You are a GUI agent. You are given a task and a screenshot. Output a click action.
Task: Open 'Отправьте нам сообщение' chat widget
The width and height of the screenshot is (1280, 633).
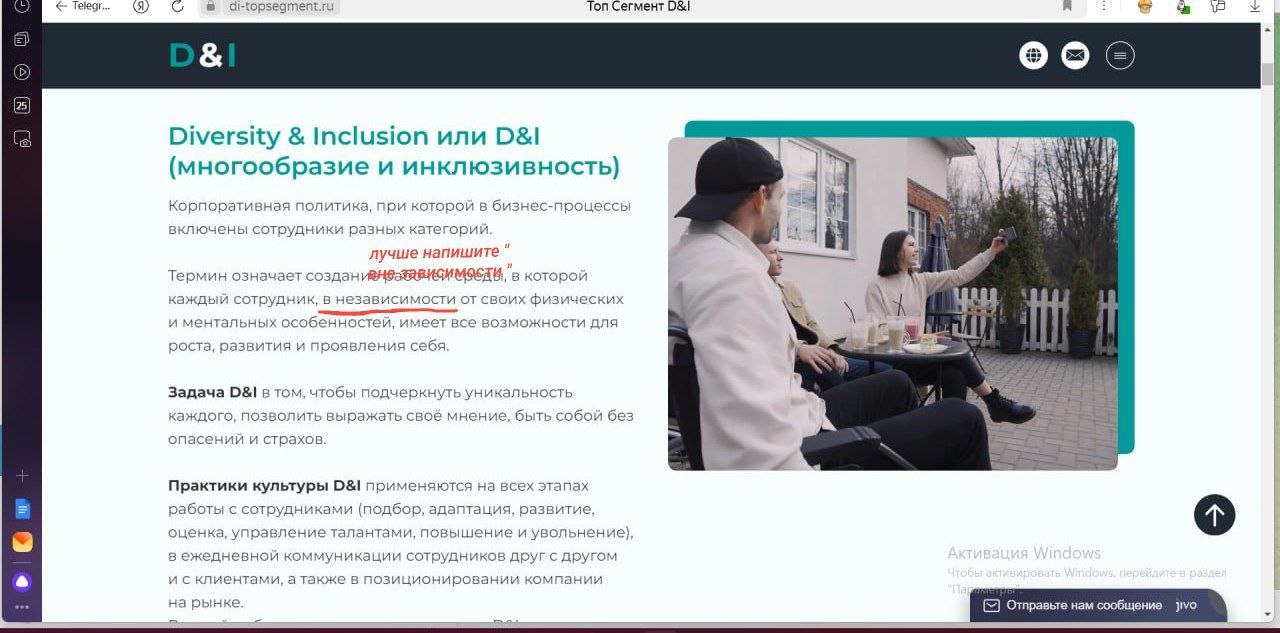point(1097,606)
